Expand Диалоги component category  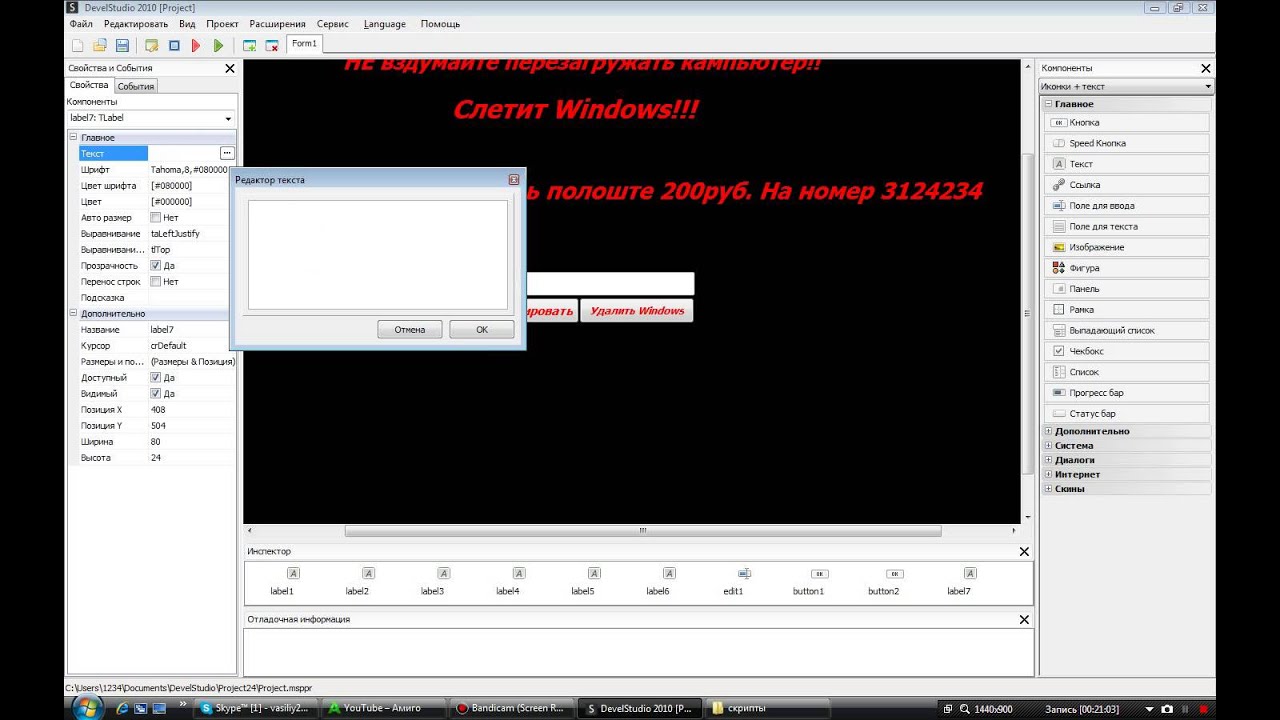point(1048,460)
